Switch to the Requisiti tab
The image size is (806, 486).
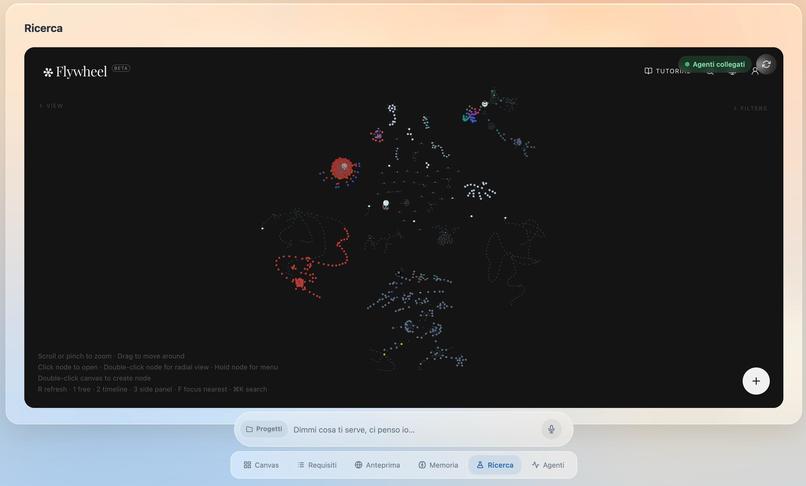pyautogui.click(x=317, y=465)
